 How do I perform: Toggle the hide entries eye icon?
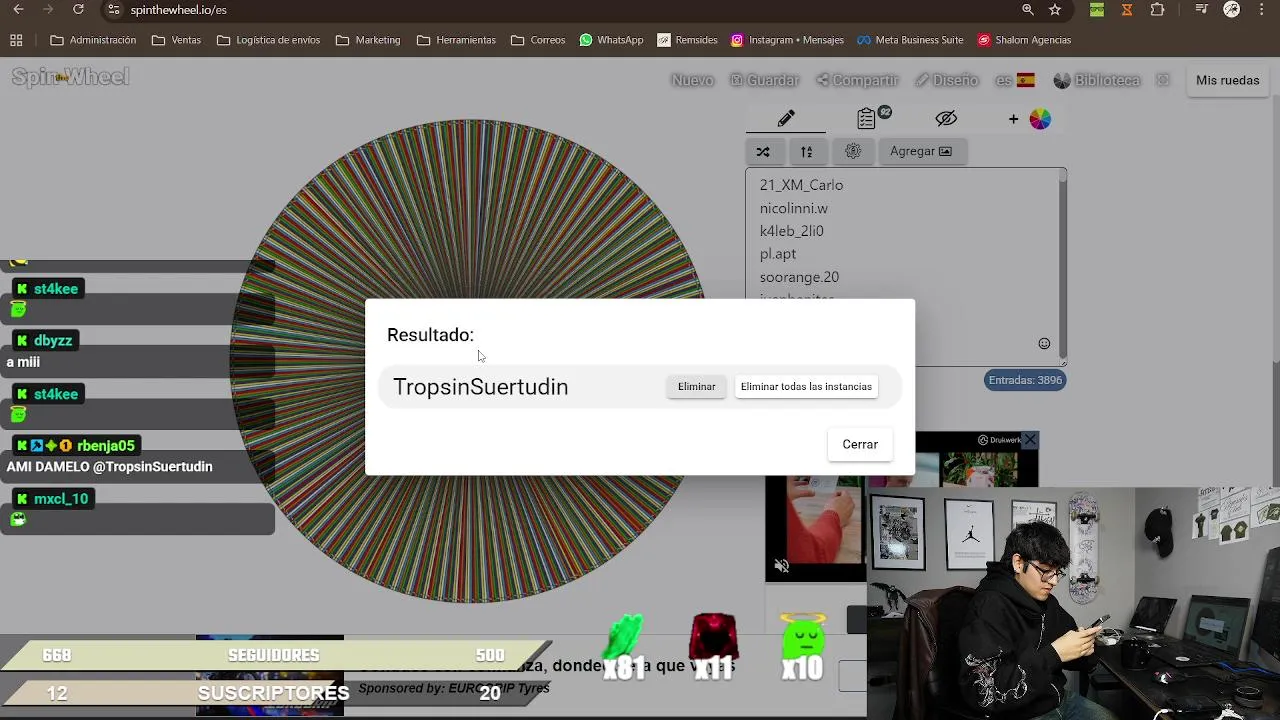coord(946,119)
